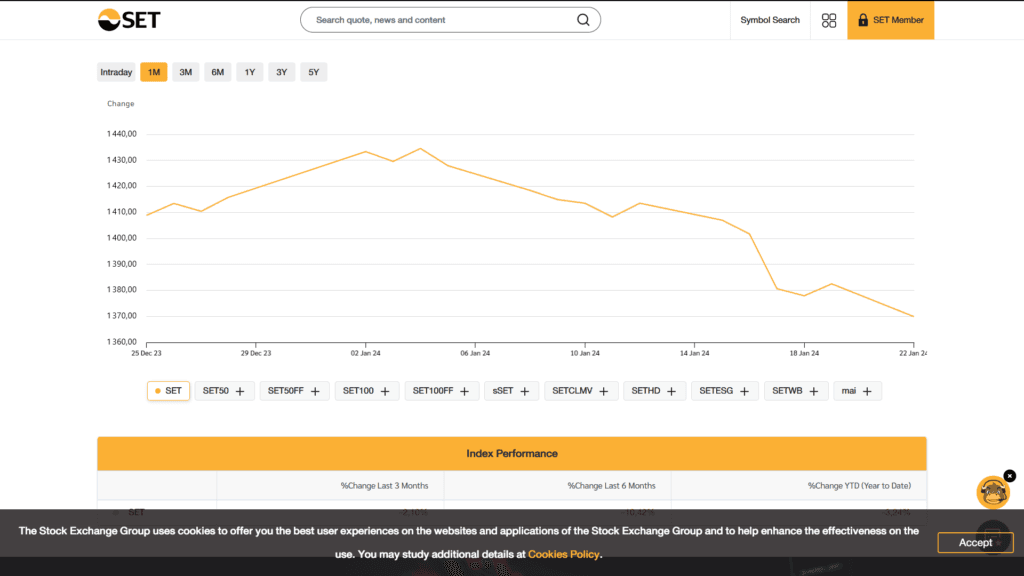Image resolution: width=1024 pixels, height=576 pixels.
Task: Add SET50FF index with plus icon
Action: pyautogui.click(x=315, y=391)
